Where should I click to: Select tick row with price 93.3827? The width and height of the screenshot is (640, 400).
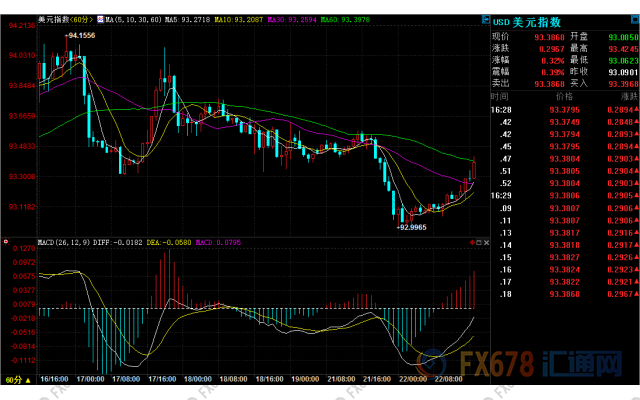pos(565,257)
